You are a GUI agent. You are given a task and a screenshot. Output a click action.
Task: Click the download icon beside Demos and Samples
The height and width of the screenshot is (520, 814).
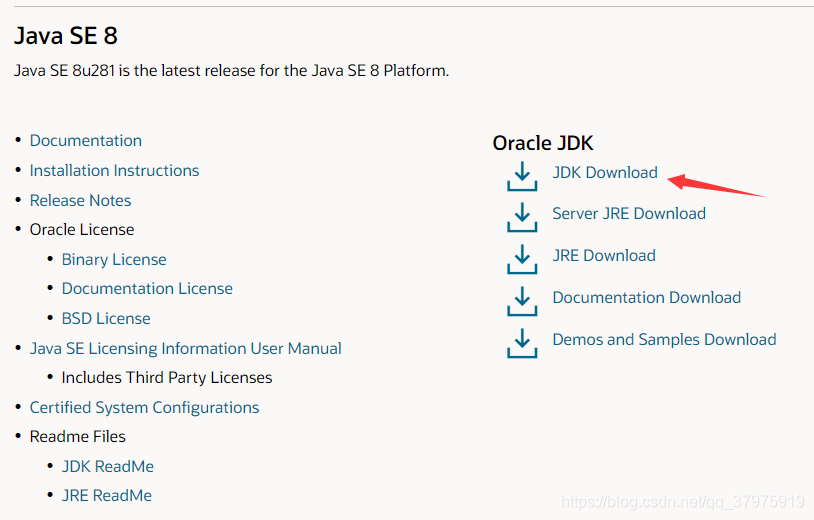pyautogui.click(x=522, y=343)
